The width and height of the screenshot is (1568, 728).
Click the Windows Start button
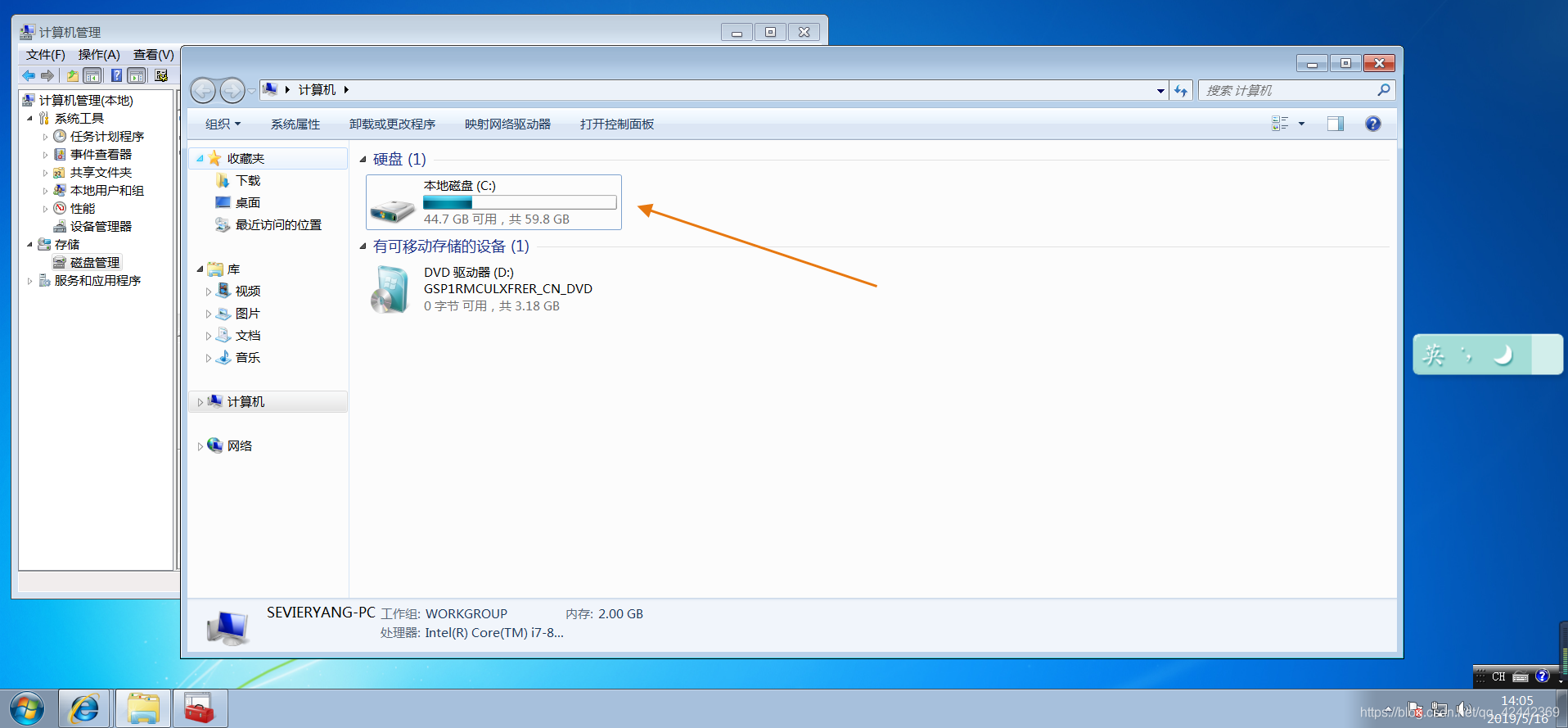coord(27,708)
